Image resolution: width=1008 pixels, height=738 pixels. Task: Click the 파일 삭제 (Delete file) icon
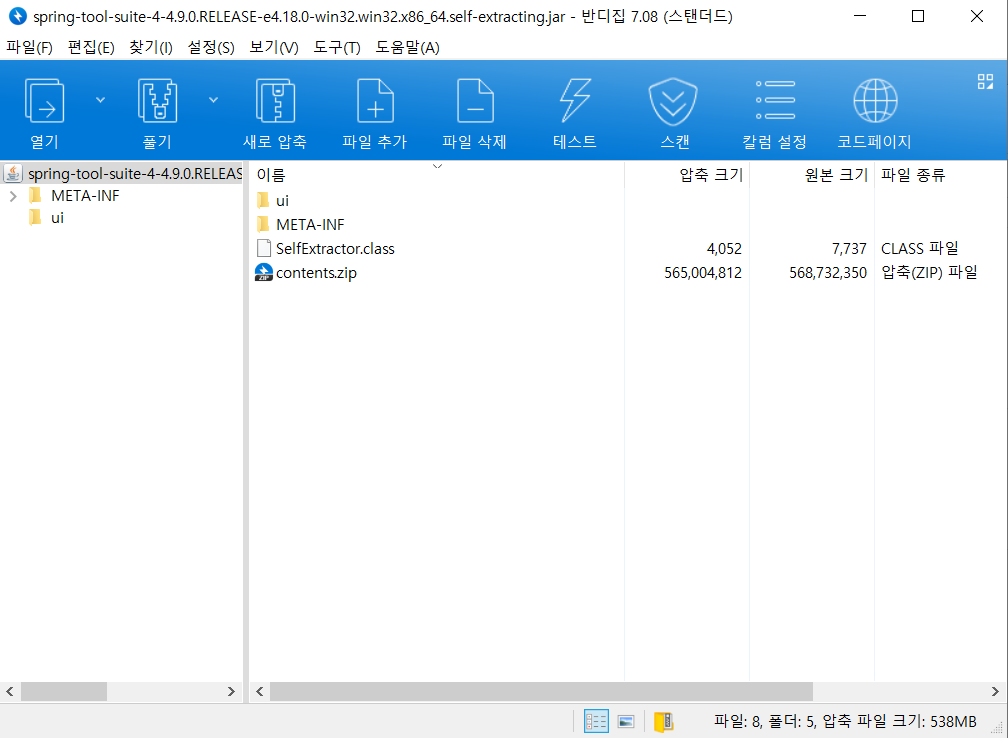[475, 101]
